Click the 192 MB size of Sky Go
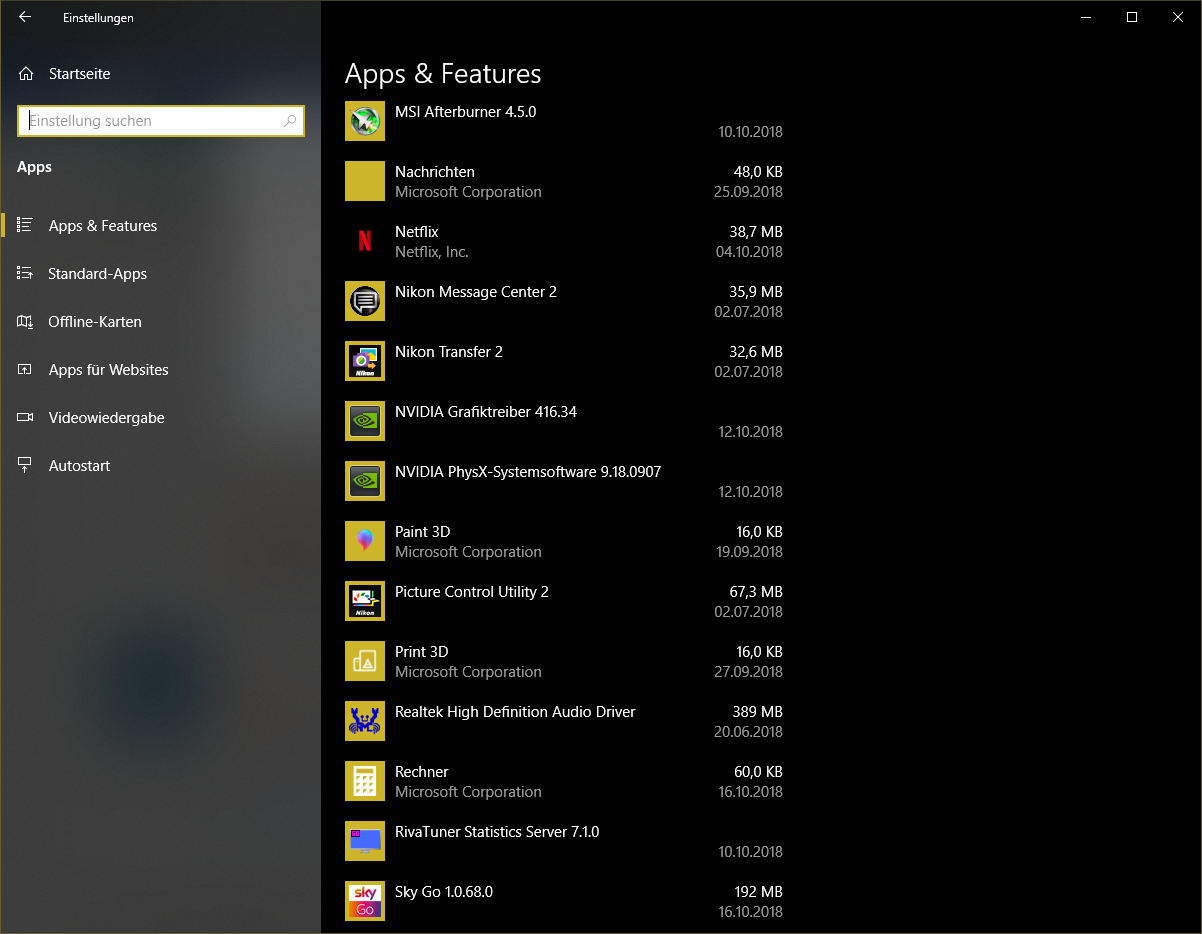1202x934 pixels. 759,892
